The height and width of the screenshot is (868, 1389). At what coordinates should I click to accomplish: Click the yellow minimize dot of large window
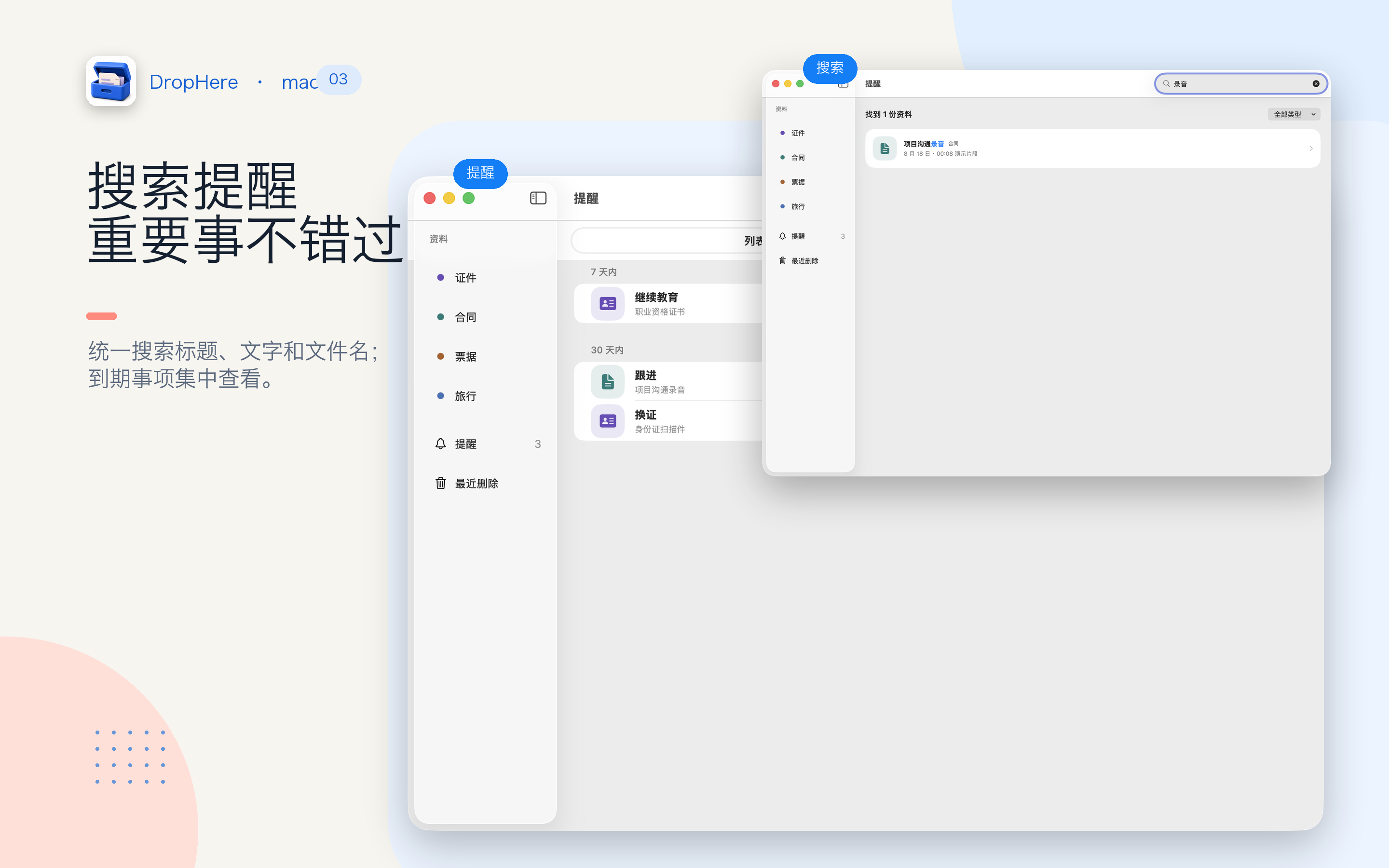coord(449,198)
